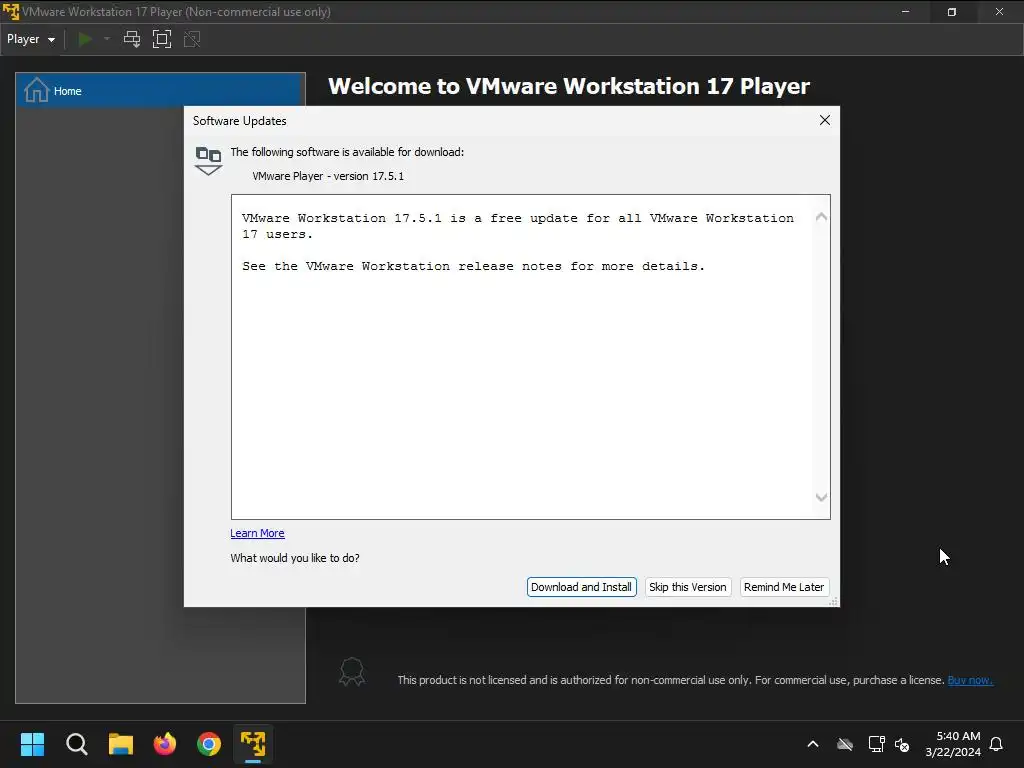This screenshot has width=1024, height=768.
Task: Expand the power options dropdown arrow
Action: tap(107, 39)
